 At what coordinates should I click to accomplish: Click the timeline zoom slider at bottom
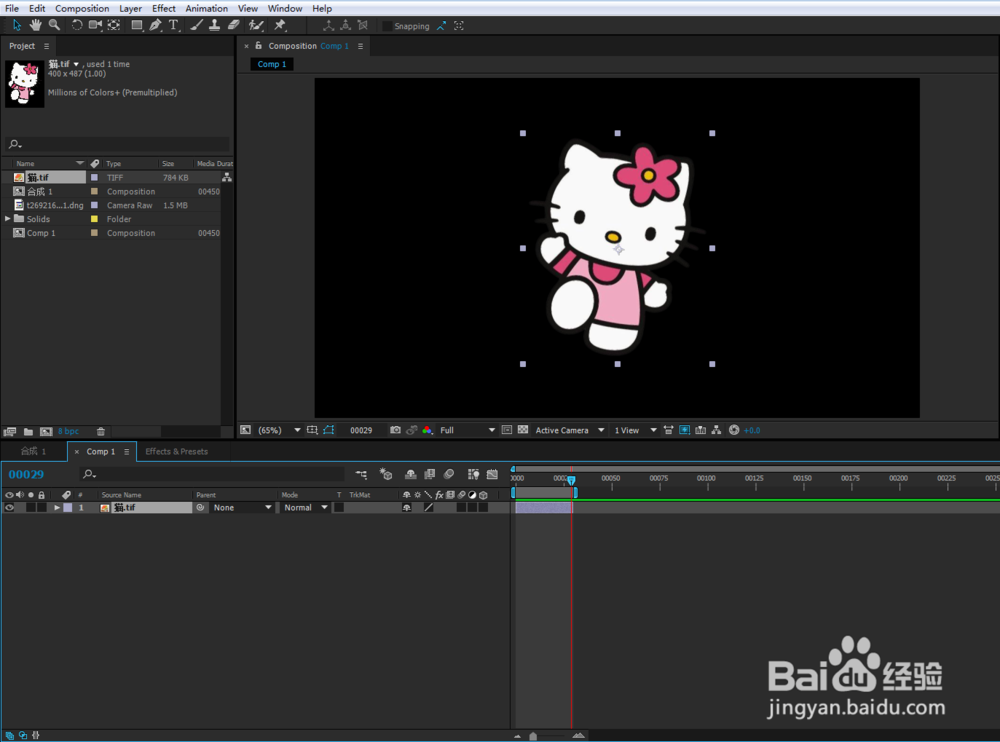coord(534,736)
